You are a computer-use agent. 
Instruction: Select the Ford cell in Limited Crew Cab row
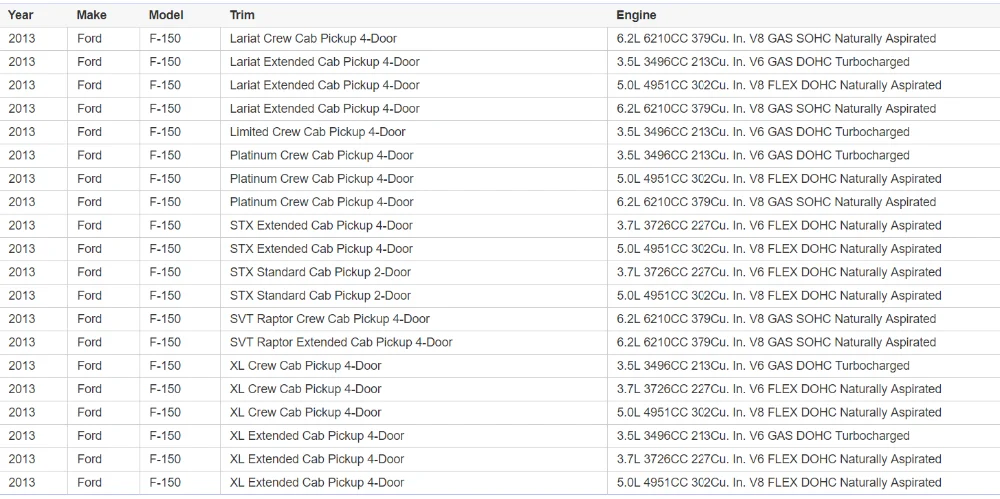[x=89, y=132]
